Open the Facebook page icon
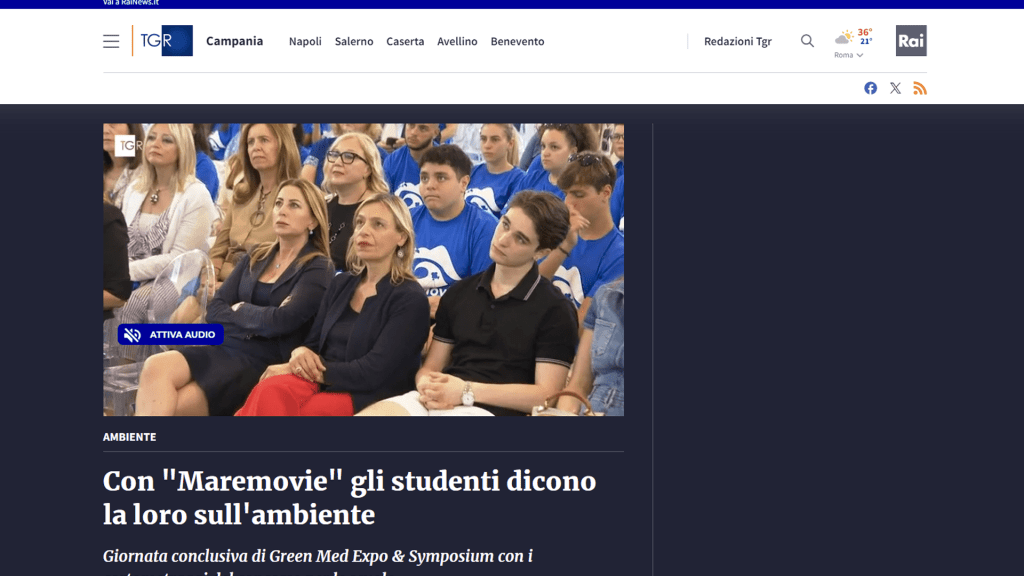 click(x=871, y=88)
